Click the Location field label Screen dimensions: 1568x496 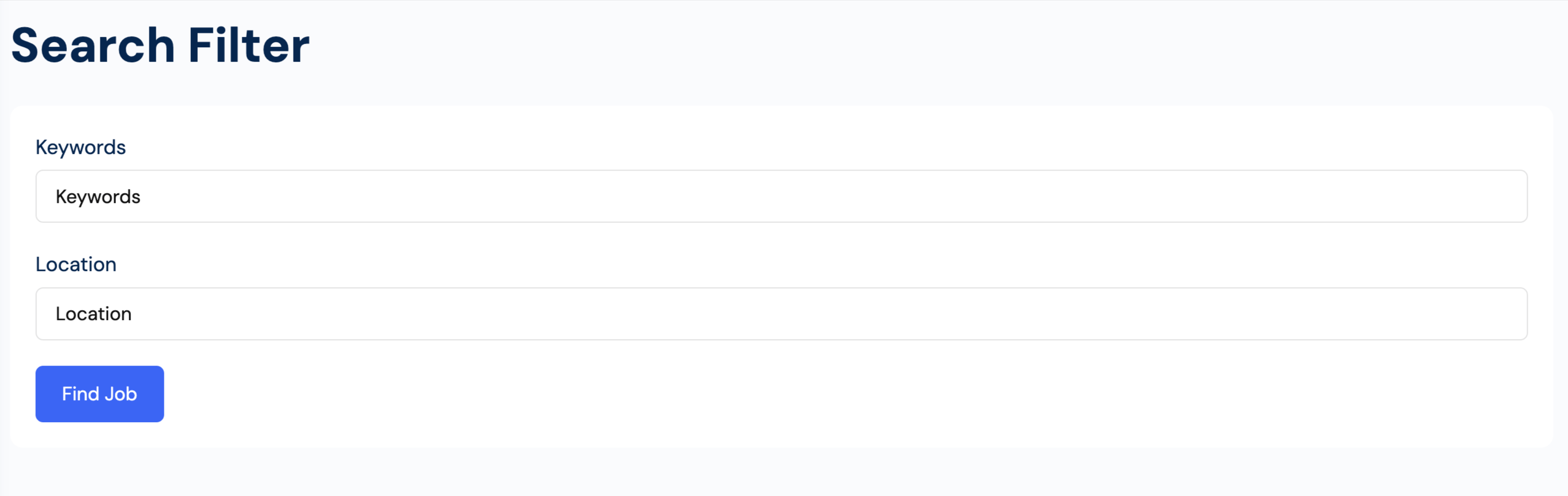coord(76,264)
